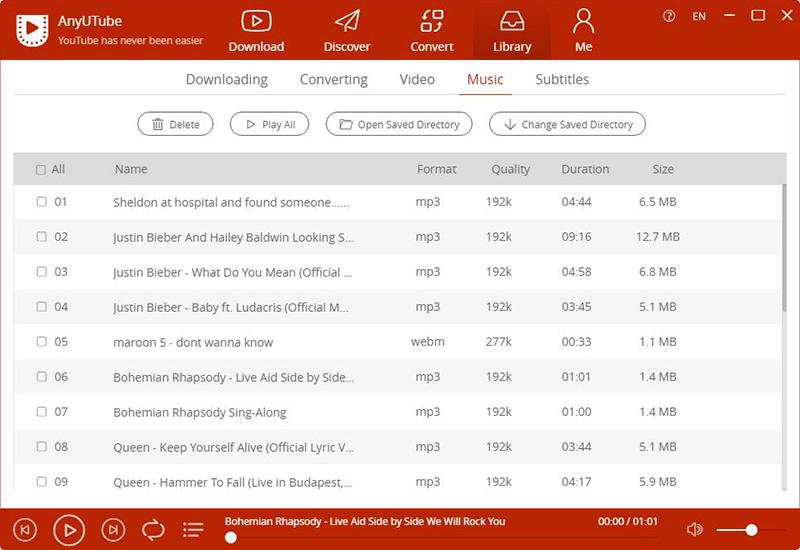The width and height of the screenshot is (800, 550).
Task: Check the box for track 08
Action: [x=42, y=446]
